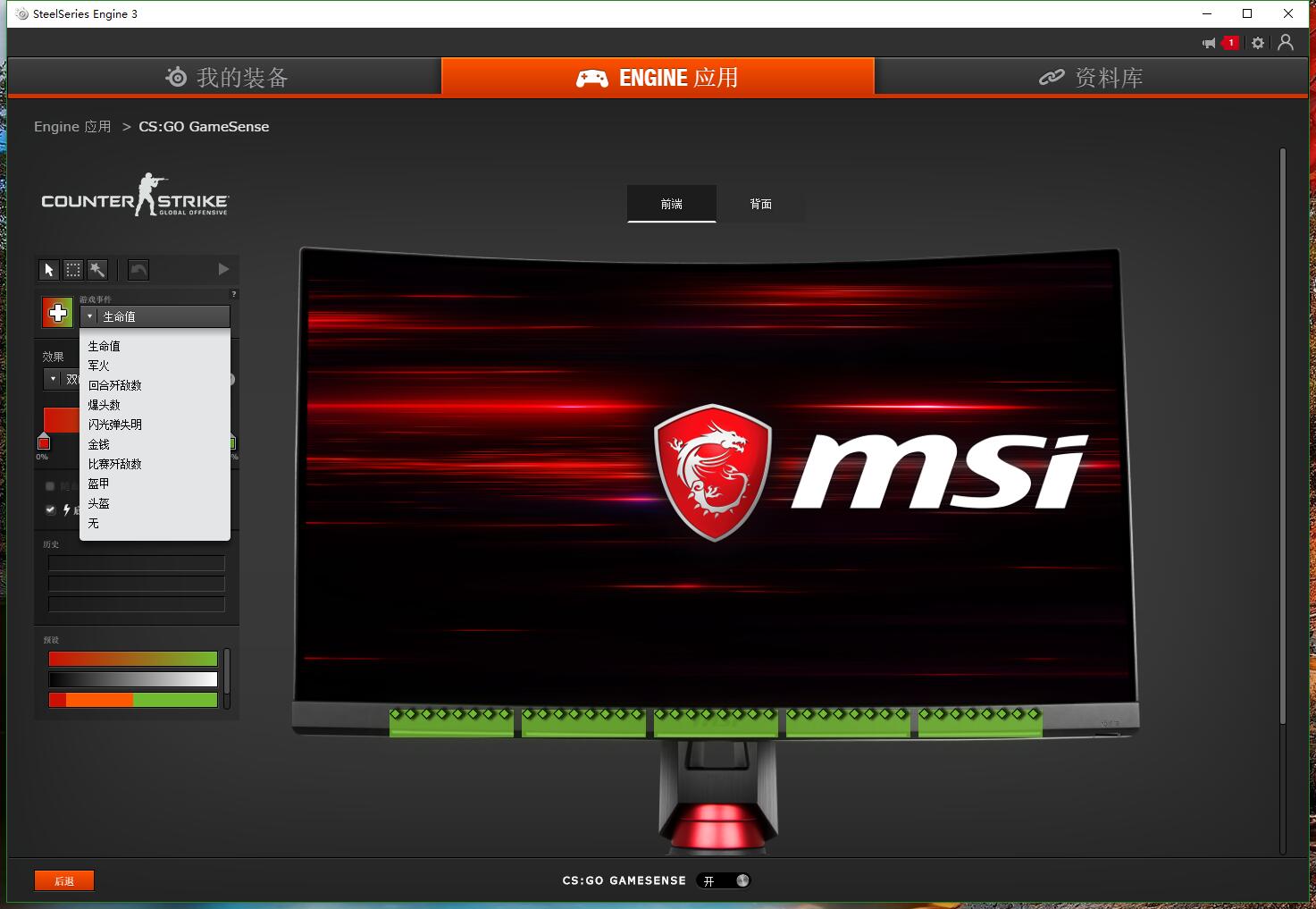Screen dimensions: 1316x909
Task: Select the fourth green LED zone
Action: coord(848,722)
